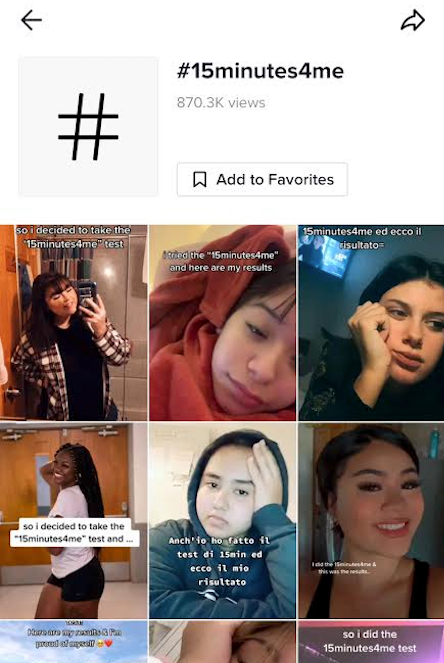Click white caption box 'so i decided to take the'
The width and height of the screenshot is (444, 663).
pos(74,532)
